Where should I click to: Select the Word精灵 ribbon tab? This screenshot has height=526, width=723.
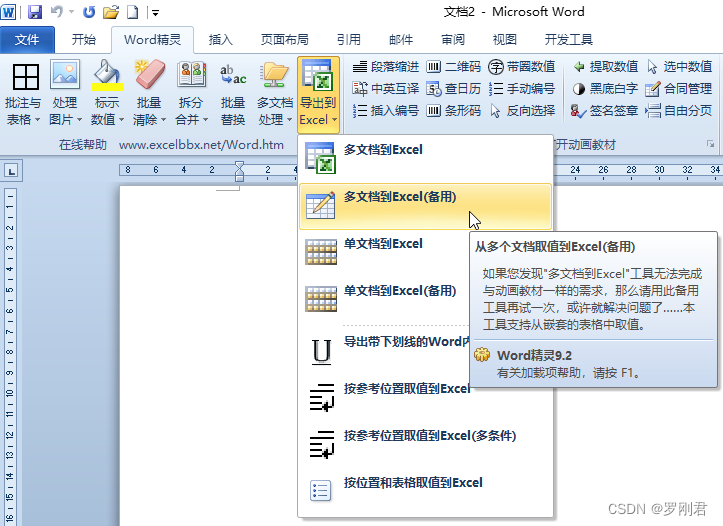(152, 40)
